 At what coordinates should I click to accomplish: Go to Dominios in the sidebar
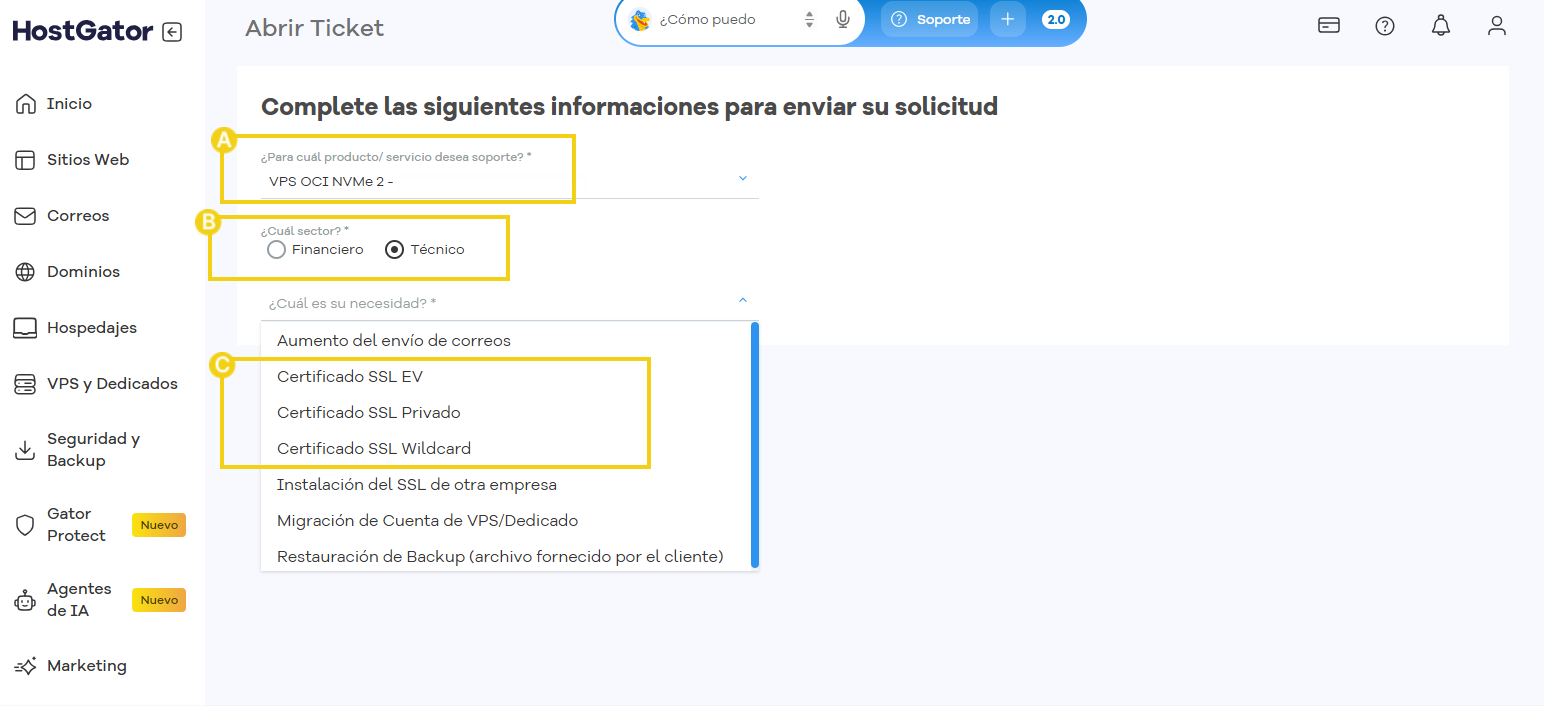point(83,272)
